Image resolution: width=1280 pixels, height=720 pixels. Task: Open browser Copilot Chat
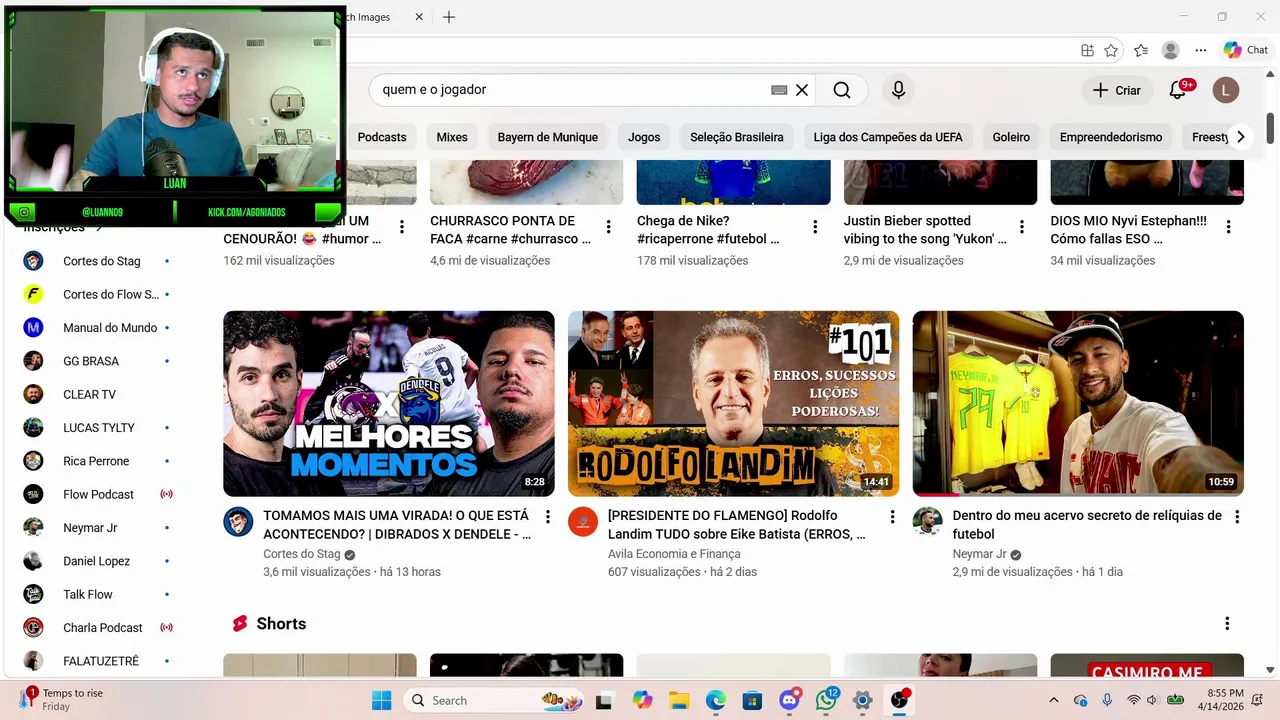coord(1246,50)
